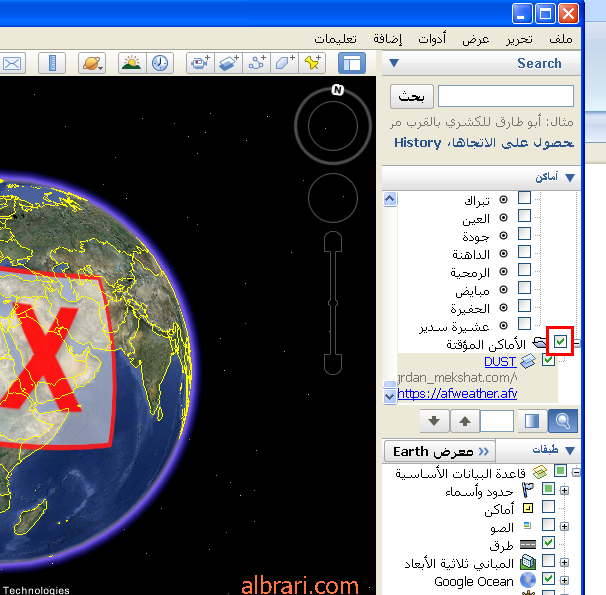Add polygon toolbar icon
Screen dimensions: 606x595
pyautogui.click(x=284, y=63)
